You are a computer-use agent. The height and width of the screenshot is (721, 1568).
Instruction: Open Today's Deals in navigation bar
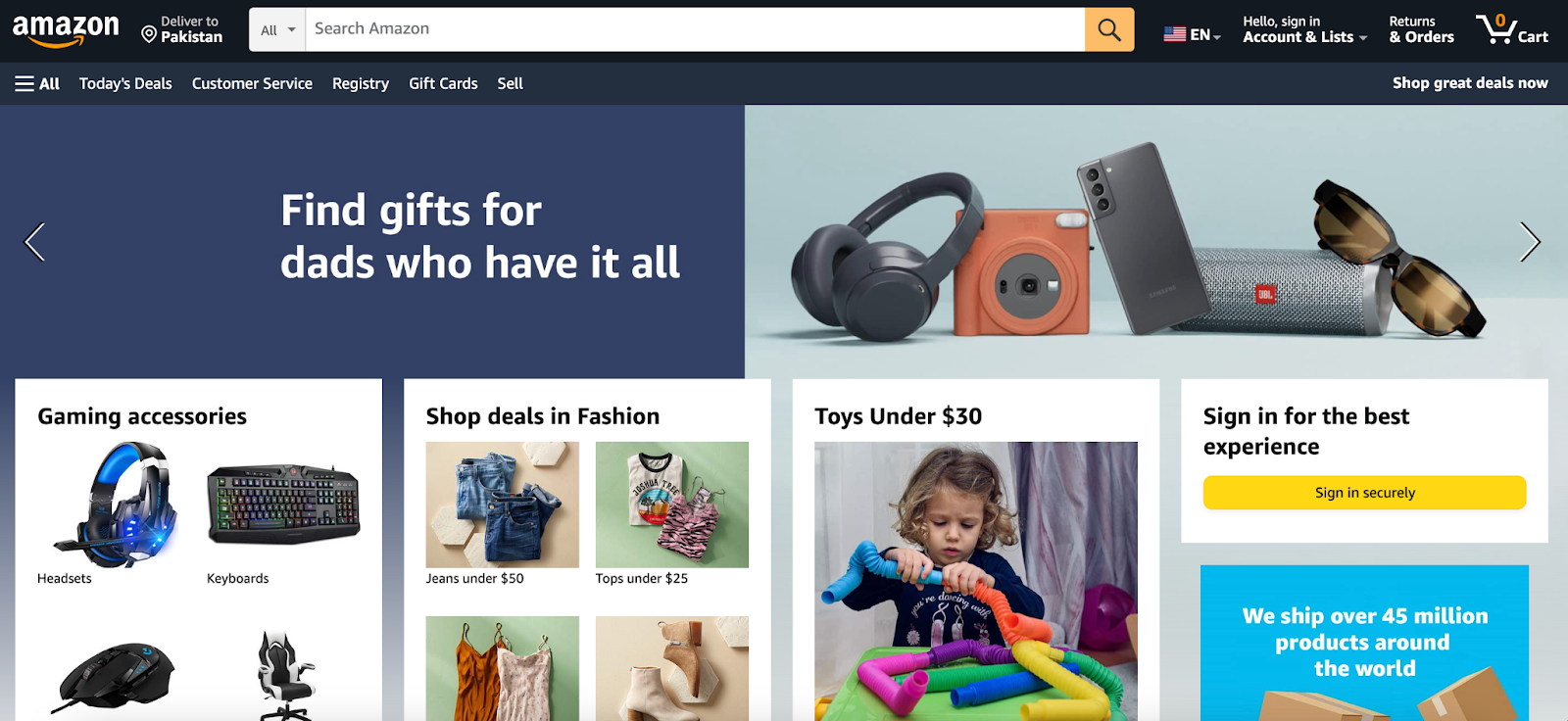tap(125, 83)
